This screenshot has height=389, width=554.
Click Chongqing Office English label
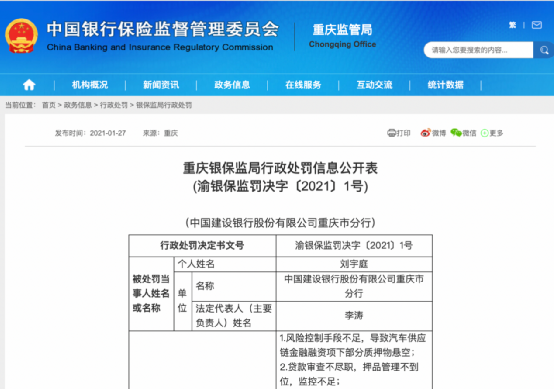342,45
